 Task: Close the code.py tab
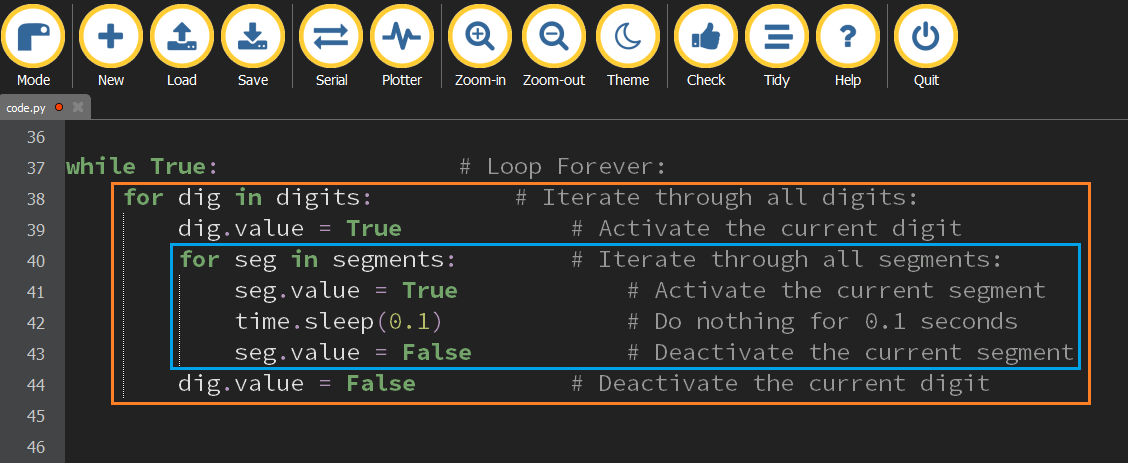pyautogui.click(x=78, y=107)
